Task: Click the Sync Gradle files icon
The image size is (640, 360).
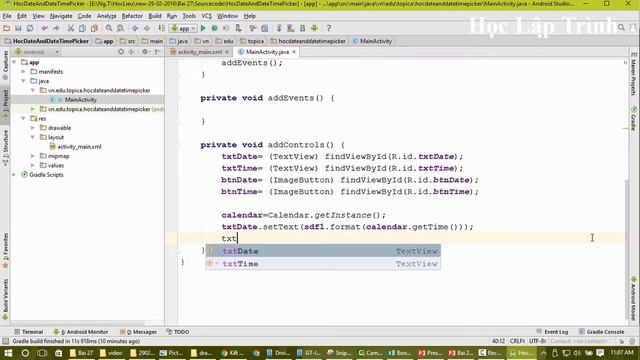Action: click(279, 28)
